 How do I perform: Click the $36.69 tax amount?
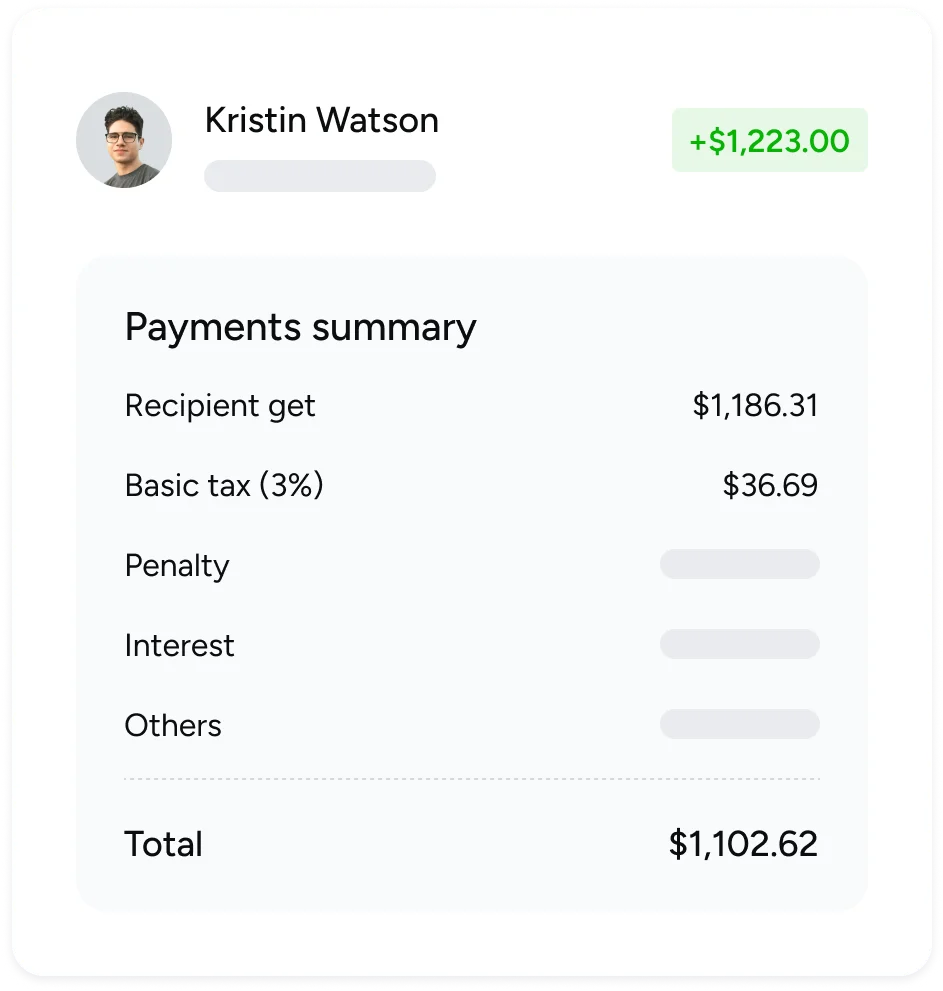click(770, 486)
